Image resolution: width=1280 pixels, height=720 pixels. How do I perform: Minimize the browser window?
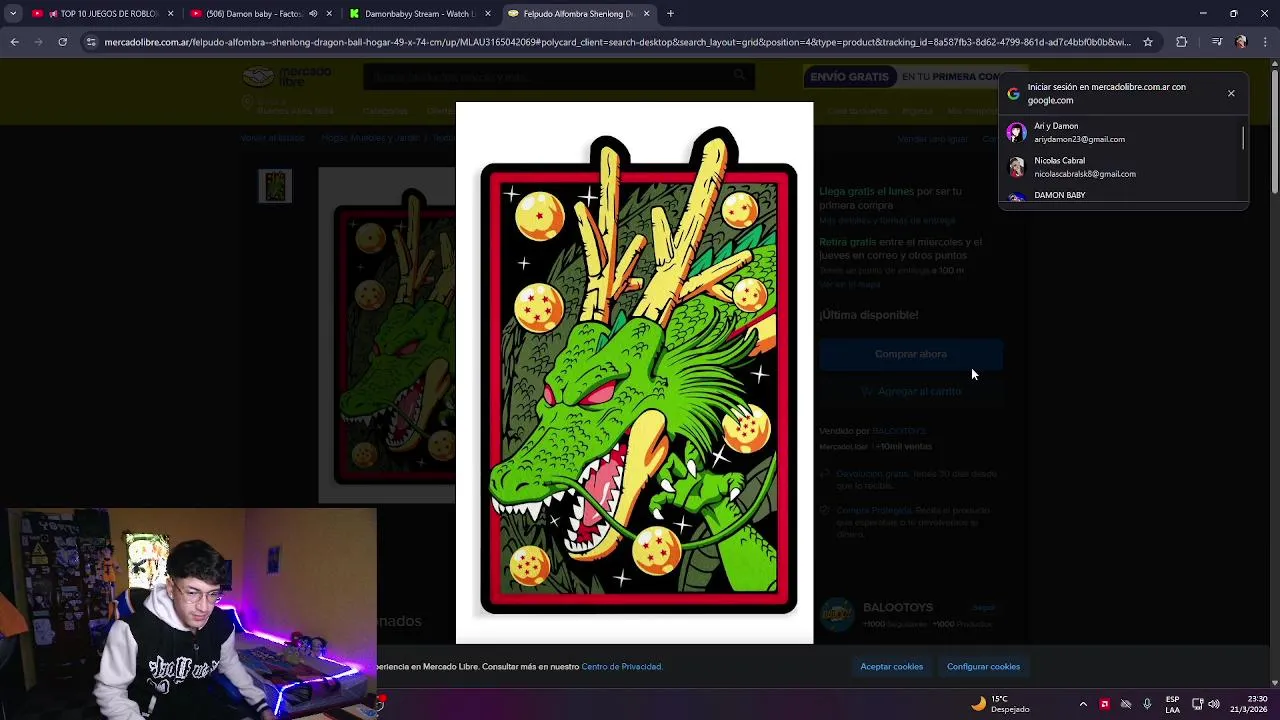1203,14
